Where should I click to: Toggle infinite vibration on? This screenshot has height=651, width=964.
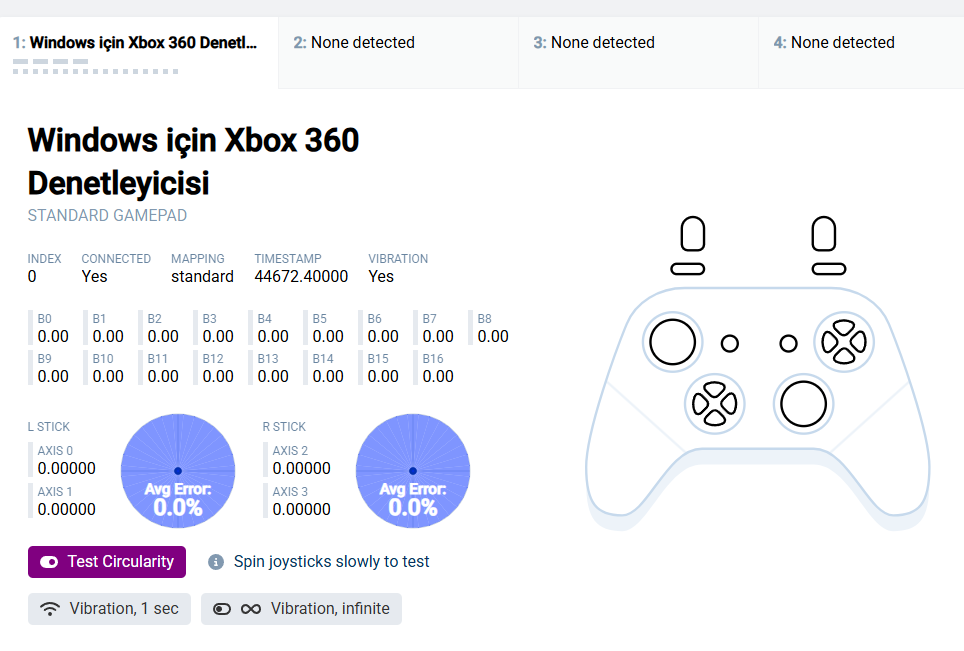coord(301,609)
